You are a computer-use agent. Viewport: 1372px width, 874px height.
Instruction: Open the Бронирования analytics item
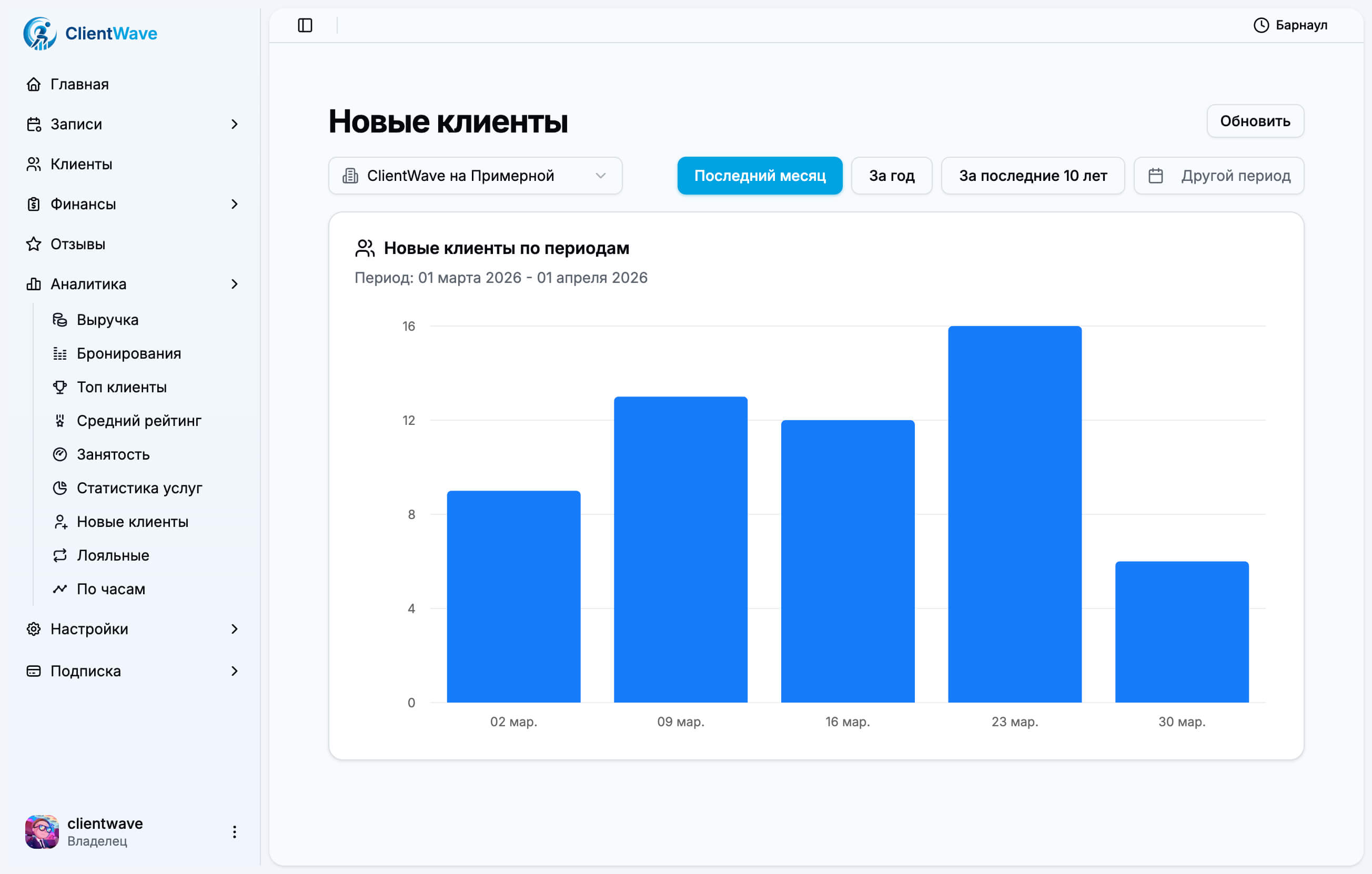[x=129, y=353]
